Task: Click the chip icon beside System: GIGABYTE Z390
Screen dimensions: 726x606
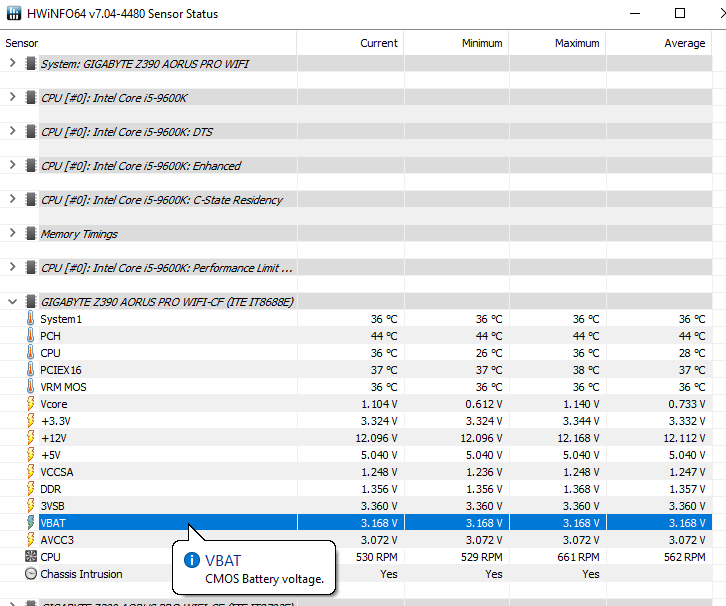Action: [31, 63]
